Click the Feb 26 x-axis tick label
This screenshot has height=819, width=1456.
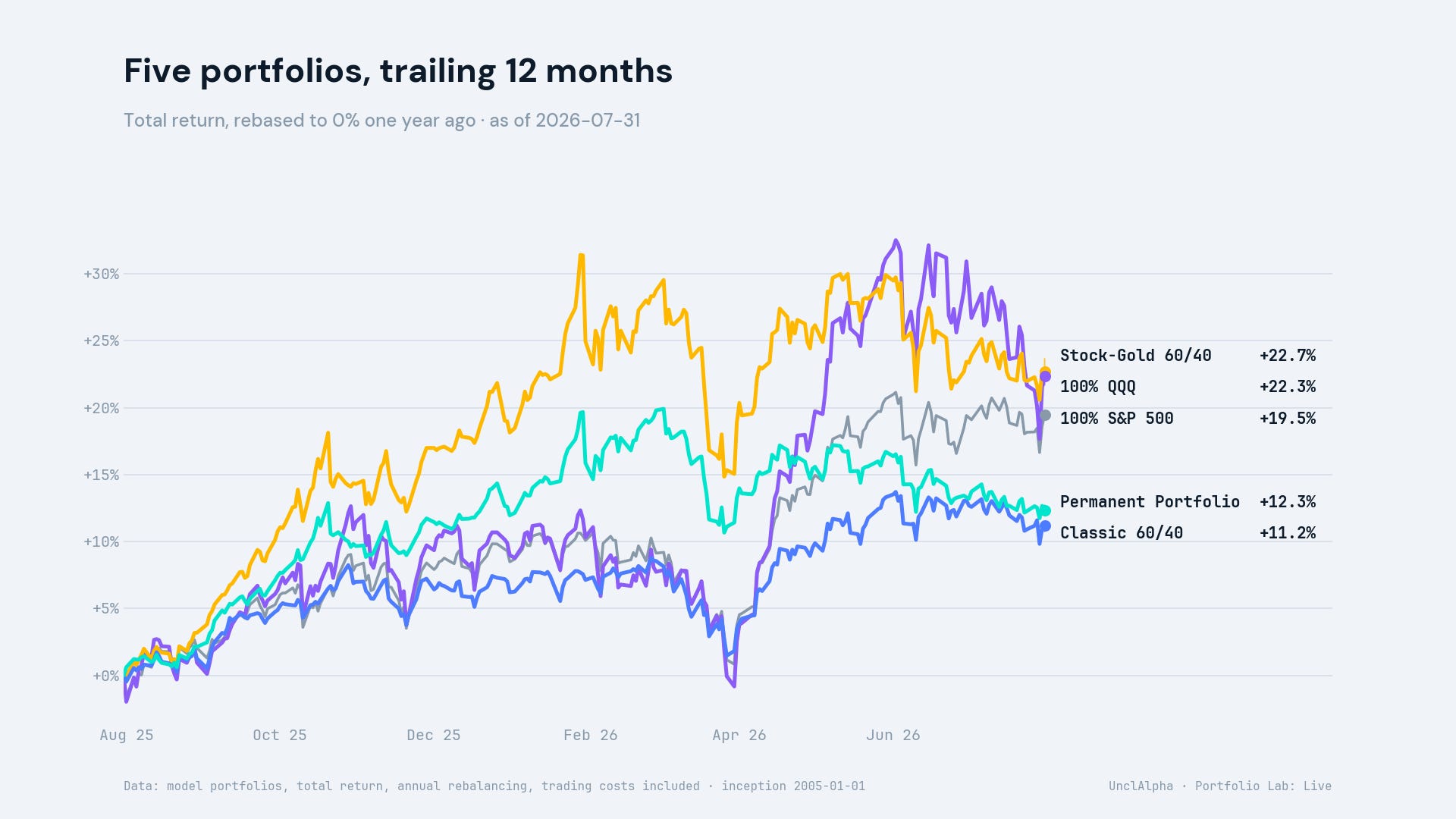(590, 735)
